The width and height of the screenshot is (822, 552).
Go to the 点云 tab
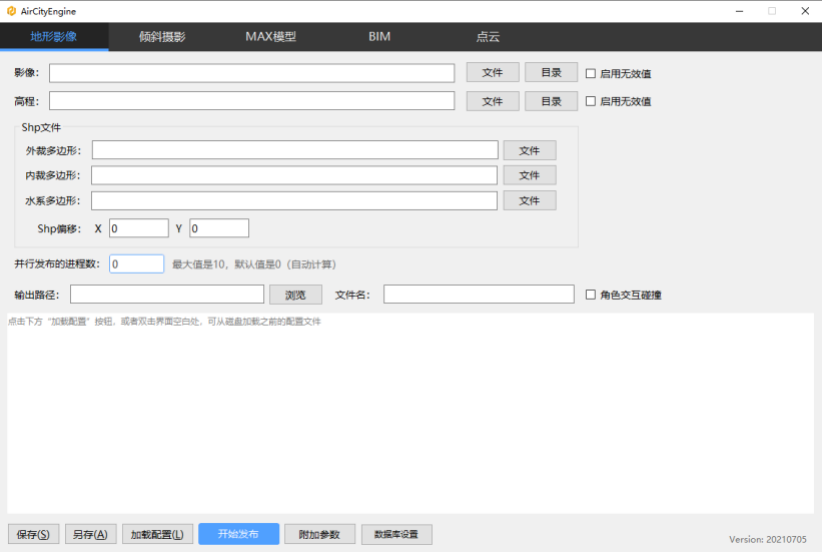point(488,37)
